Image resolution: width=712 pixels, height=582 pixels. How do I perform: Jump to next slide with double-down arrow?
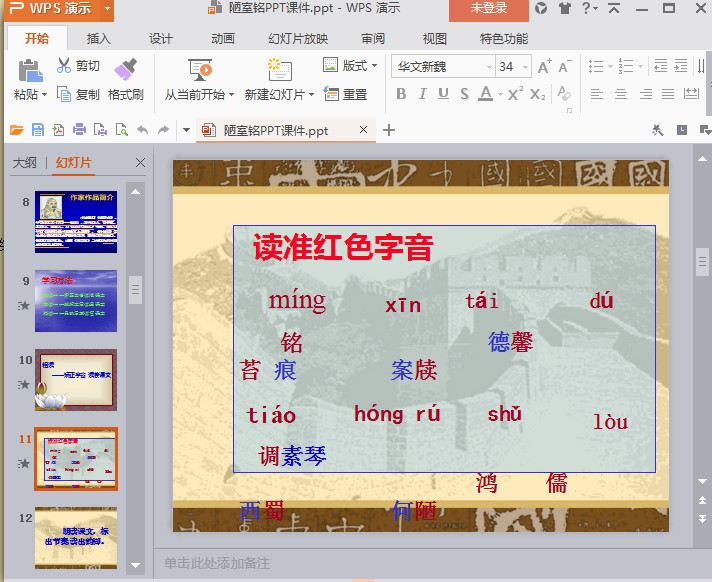point(702,519)
